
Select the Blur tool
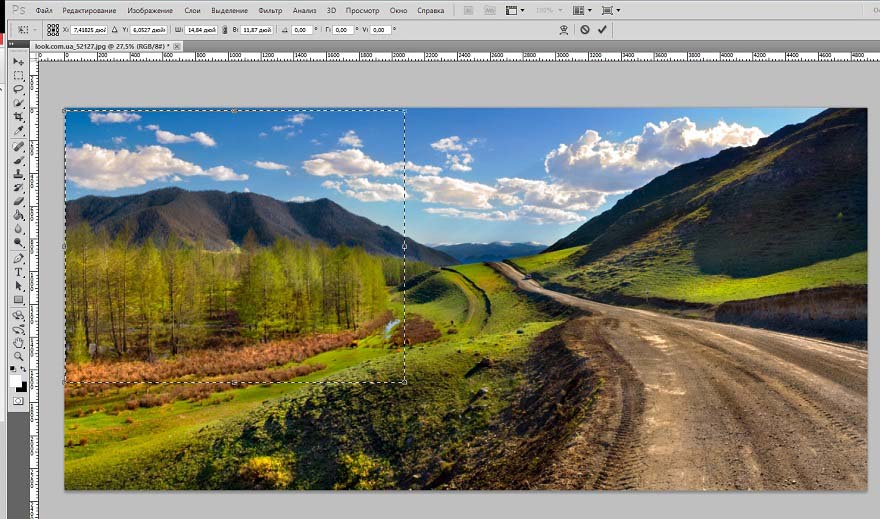(x=19, y=229)
